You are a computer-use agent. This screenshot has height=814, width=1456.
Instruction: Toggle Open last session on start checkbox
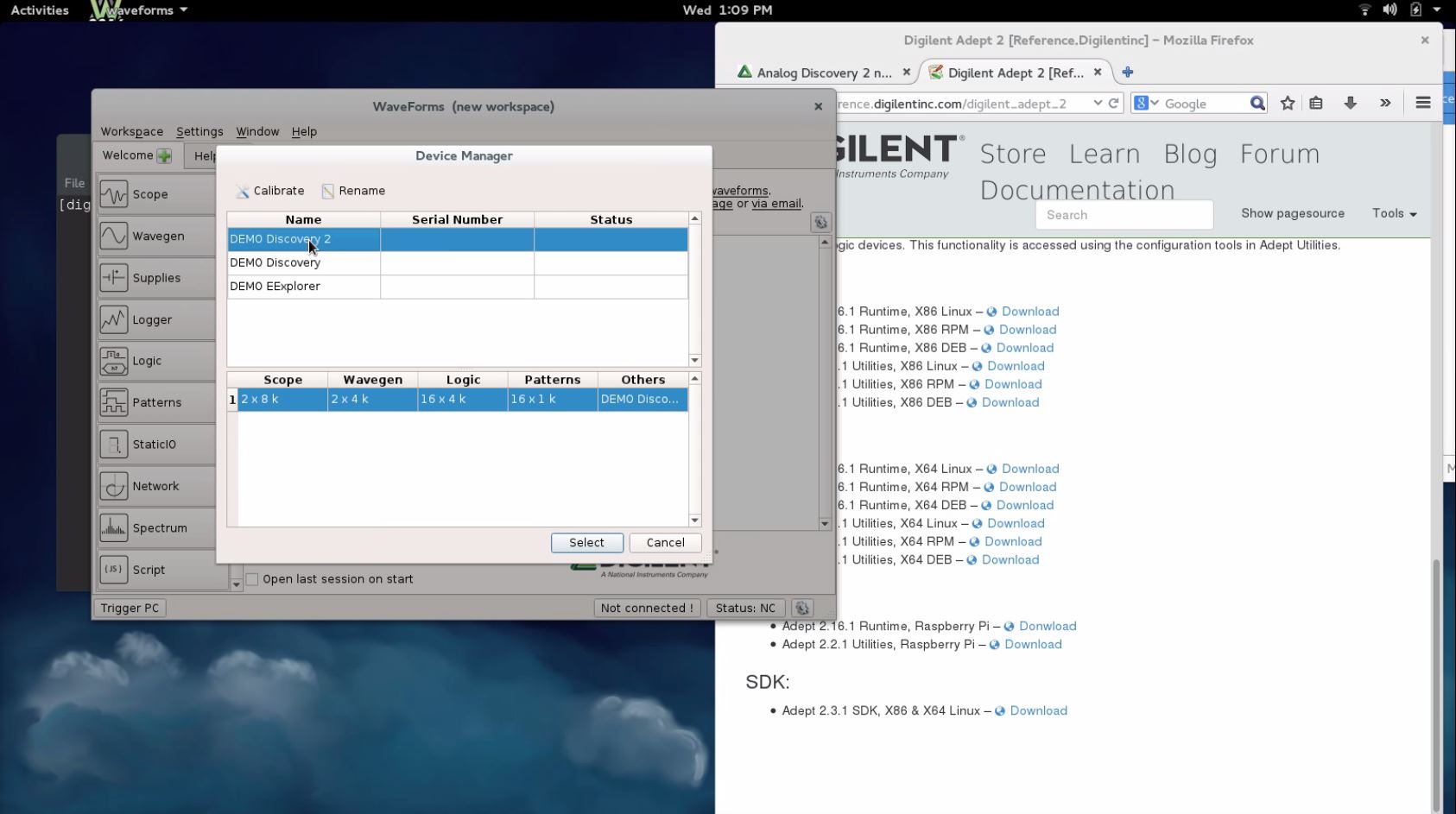point(252,579)
